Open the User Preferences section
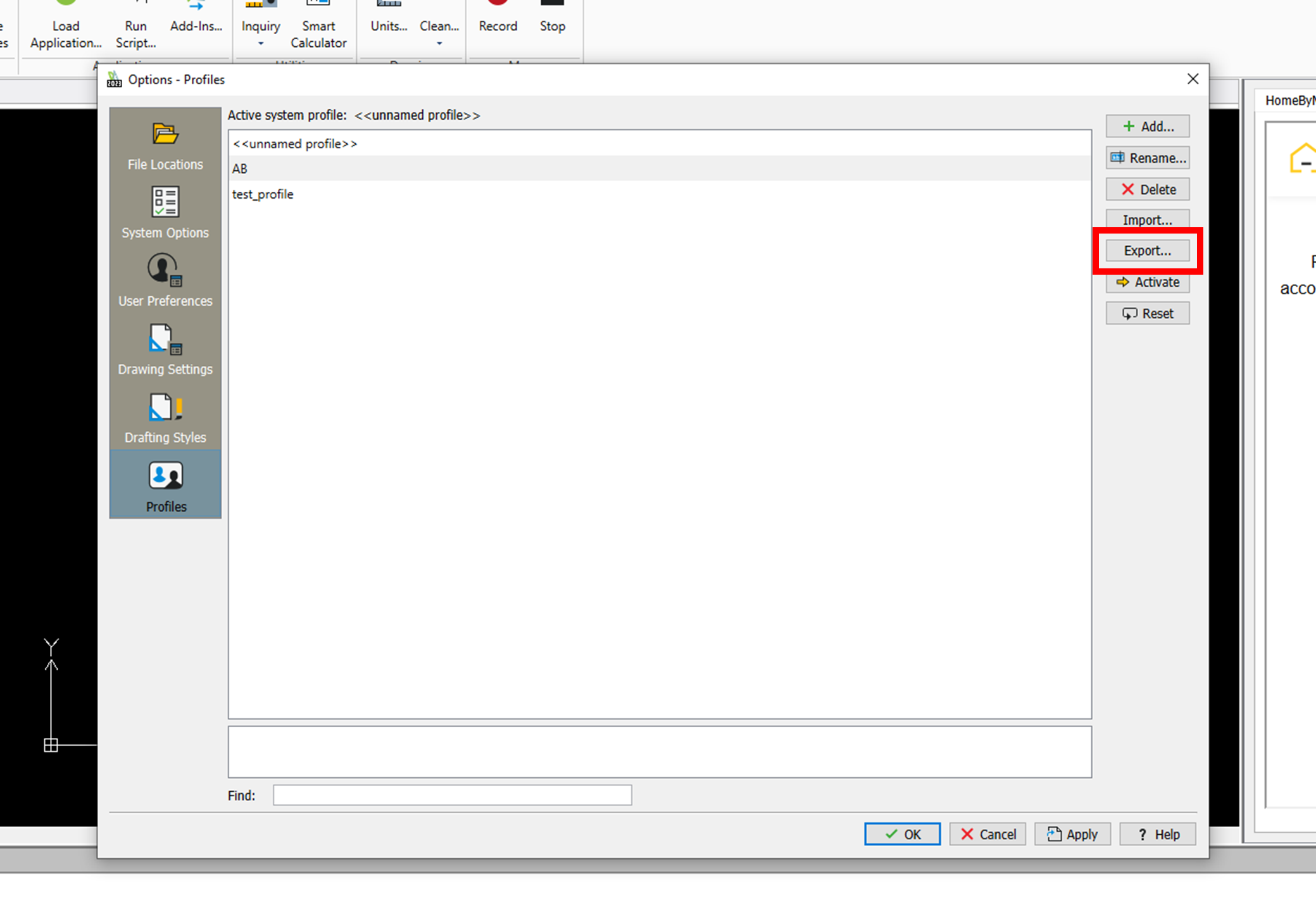This screenshot has height=919, width=1316. [x=165, y=281]
